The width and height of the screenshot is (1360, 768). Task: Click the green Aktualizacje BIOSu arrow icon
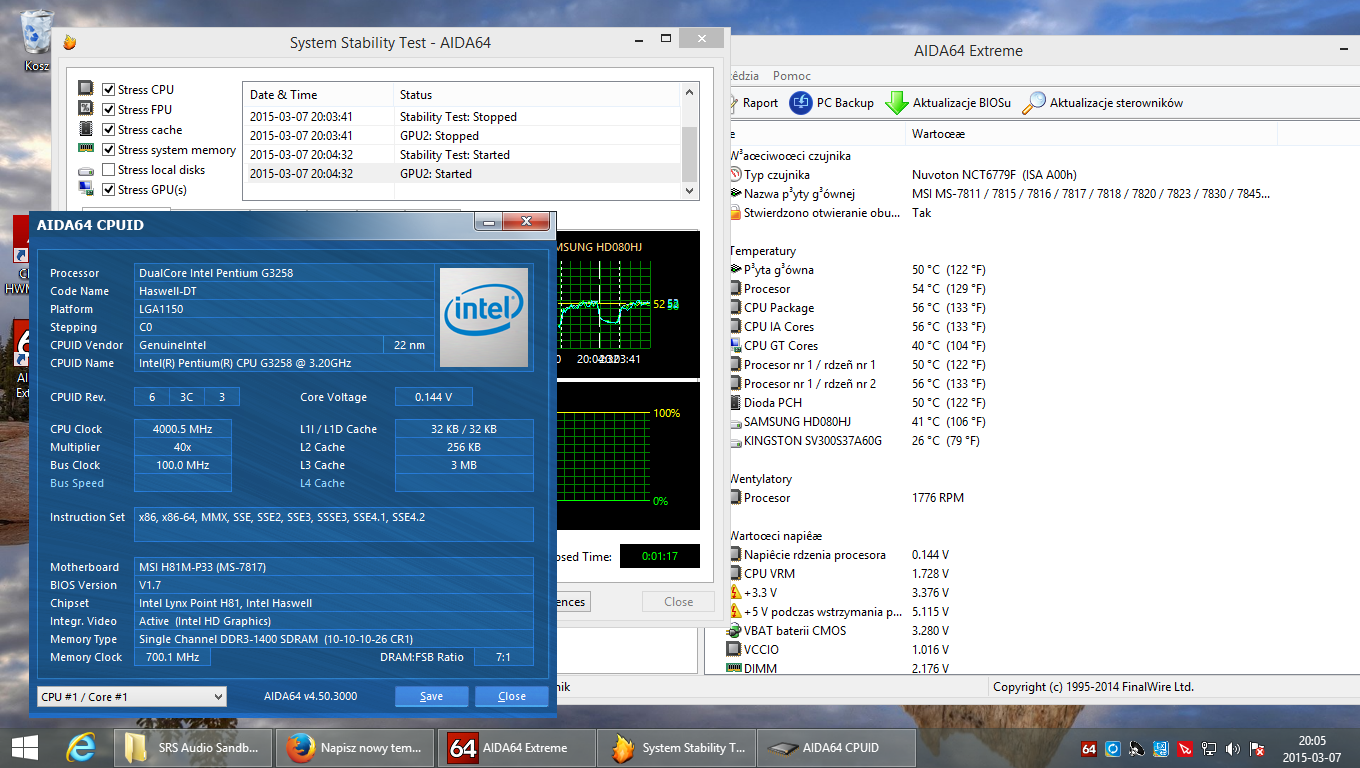pos(897,103)
